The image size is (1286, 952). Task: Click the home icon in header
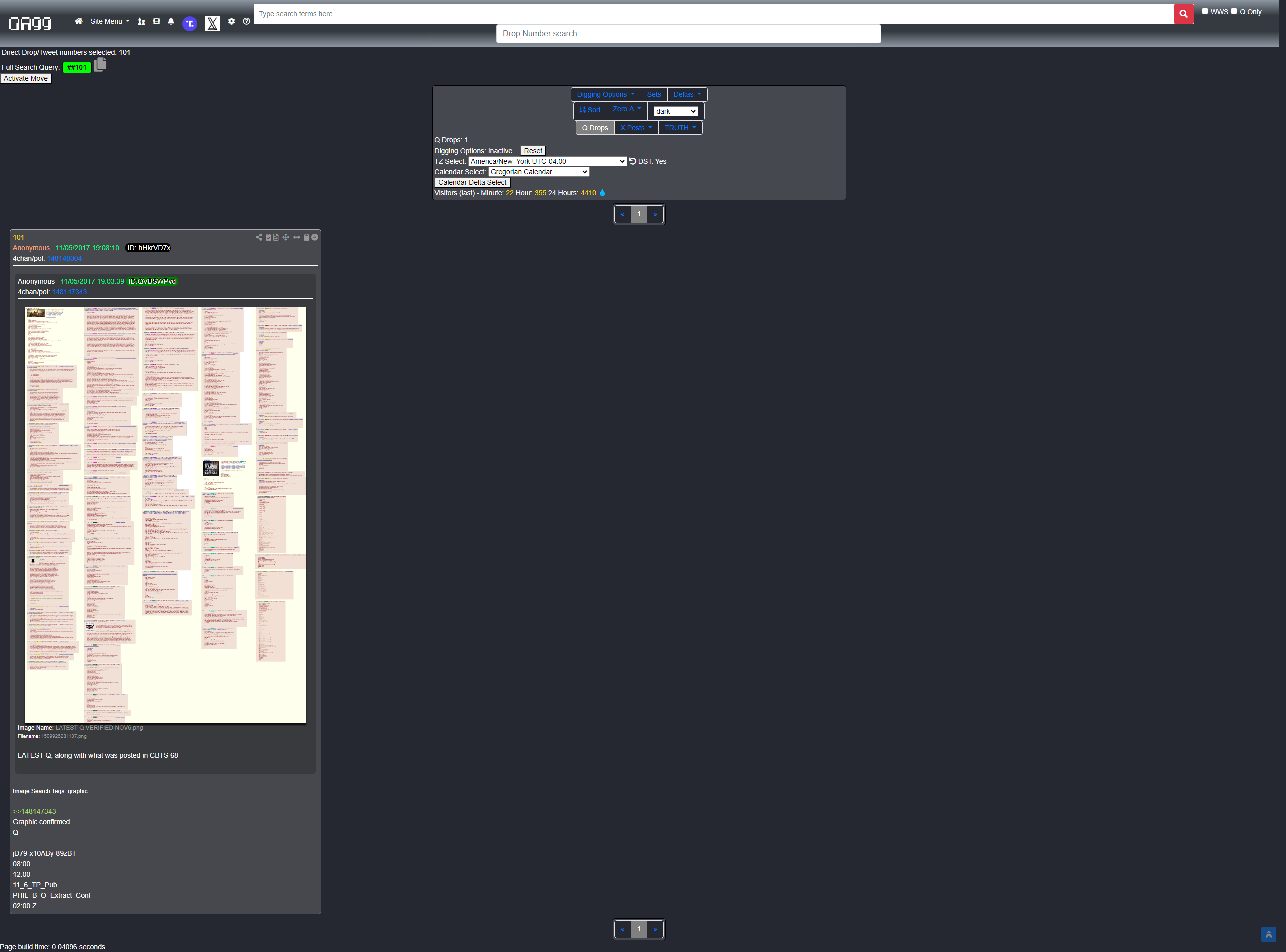point(79,21)
